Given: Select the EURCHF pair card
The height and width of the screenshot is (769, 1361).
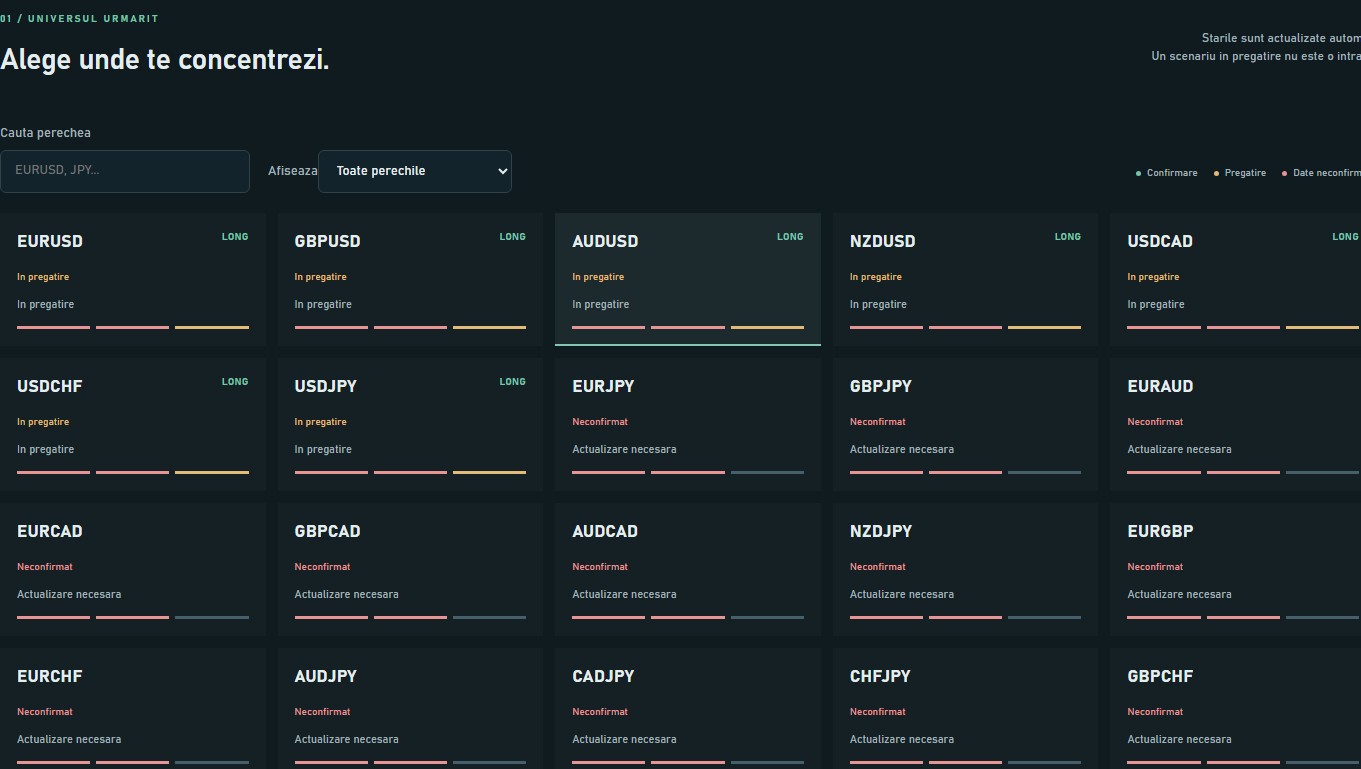Looking at the screenshot, I should point(133,708).
